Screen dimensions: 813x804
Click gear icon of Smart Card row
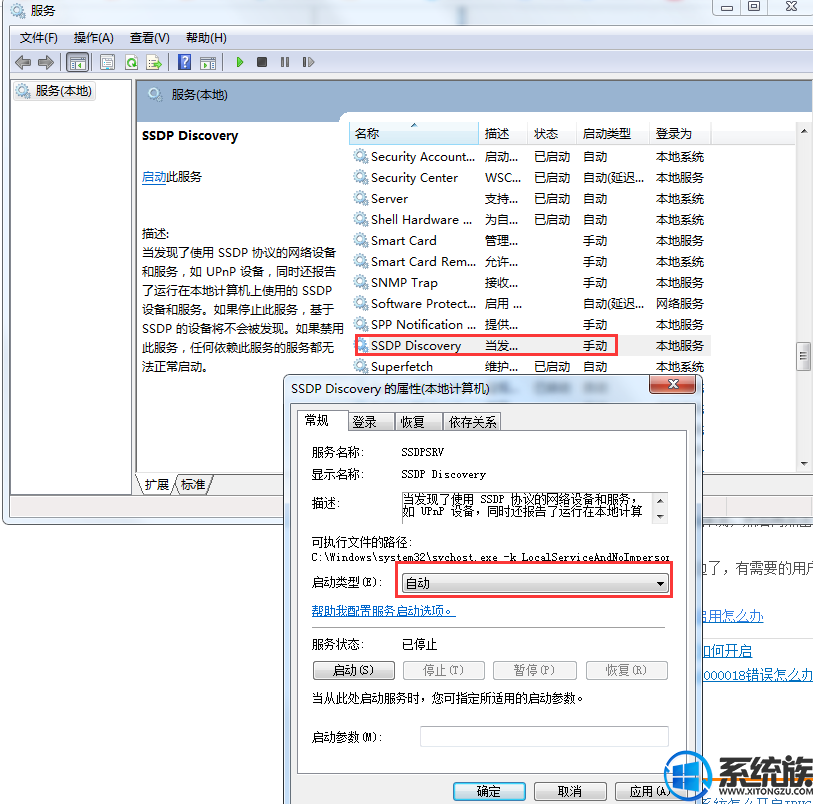tap(360, 240)
